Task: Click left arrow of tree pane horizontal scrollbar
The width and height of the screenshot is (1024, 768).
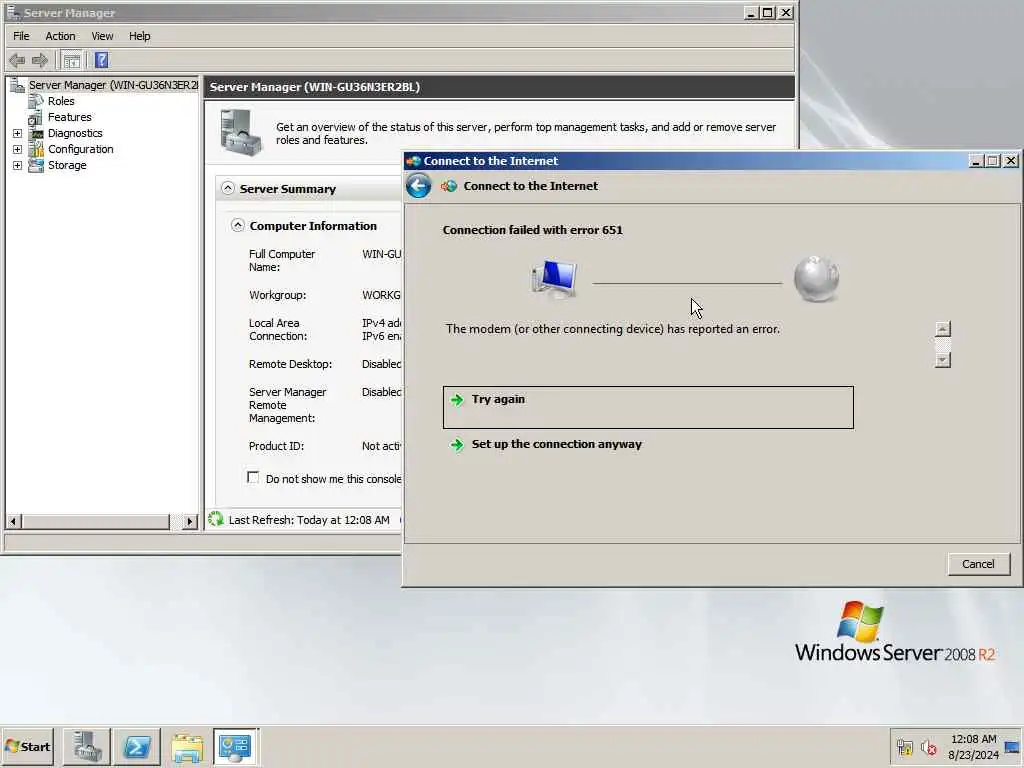Action: 13,521
